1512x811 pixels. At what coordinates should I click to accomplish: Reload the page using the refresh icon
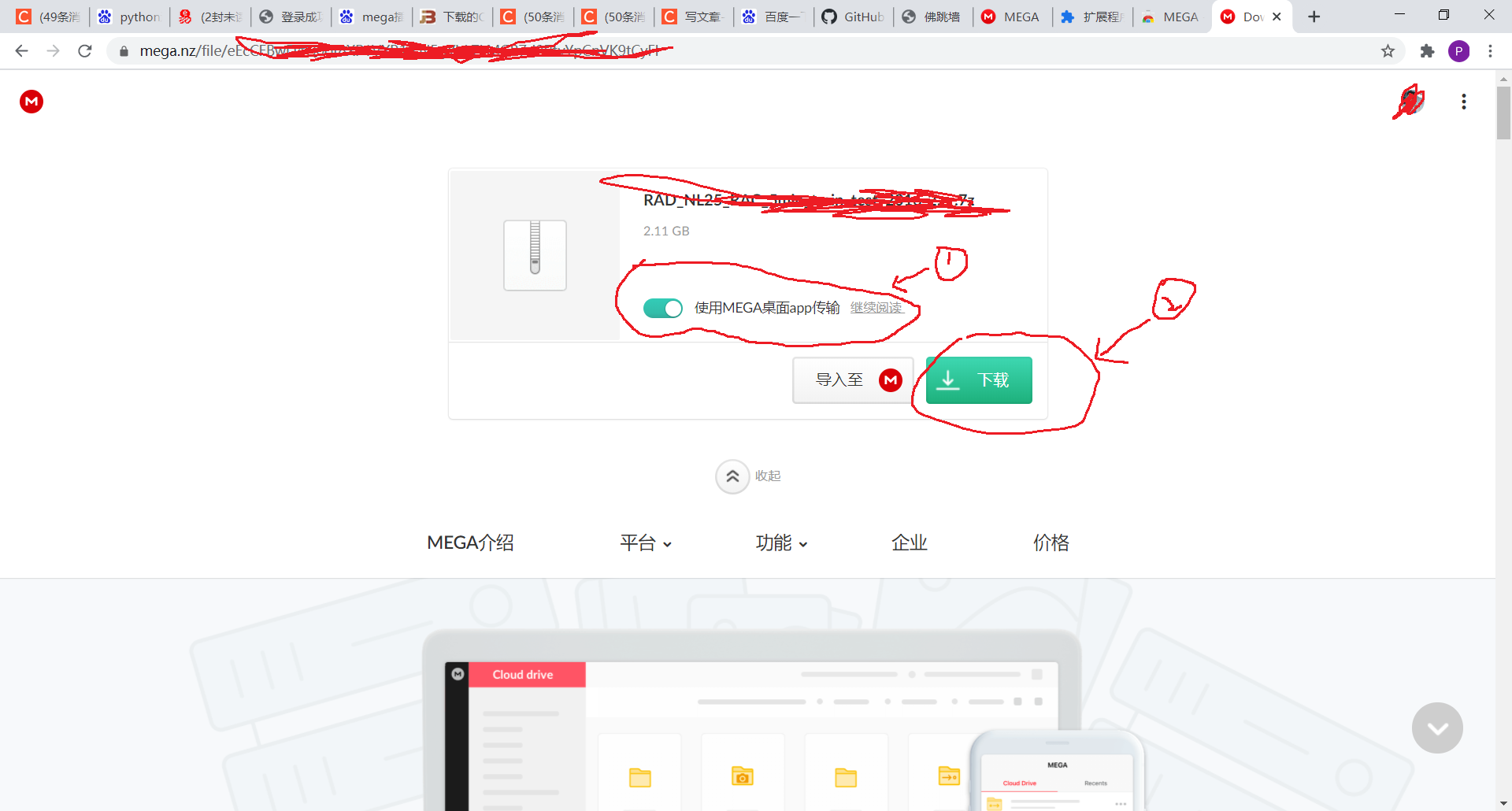point(84,50)
